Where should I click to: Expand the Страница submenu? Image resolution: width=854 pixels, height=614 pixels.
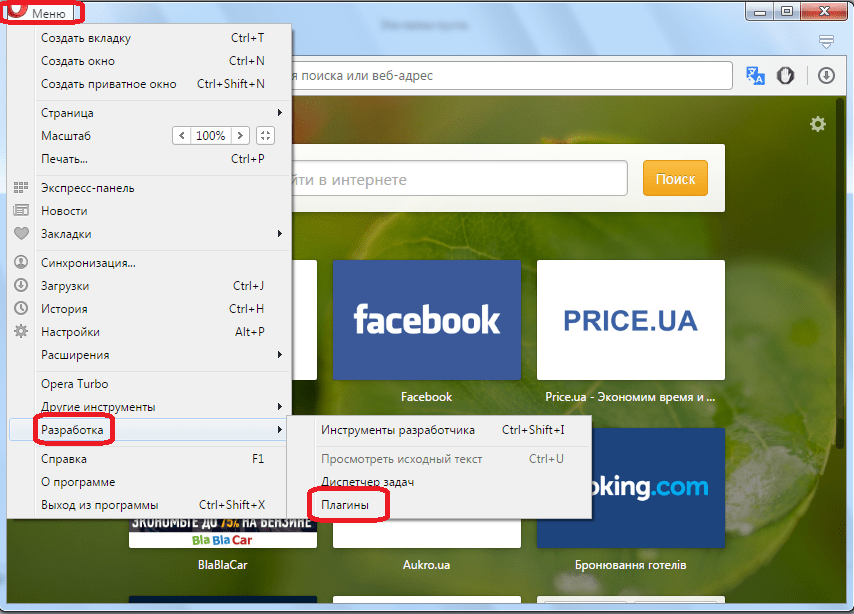[160, 113]
